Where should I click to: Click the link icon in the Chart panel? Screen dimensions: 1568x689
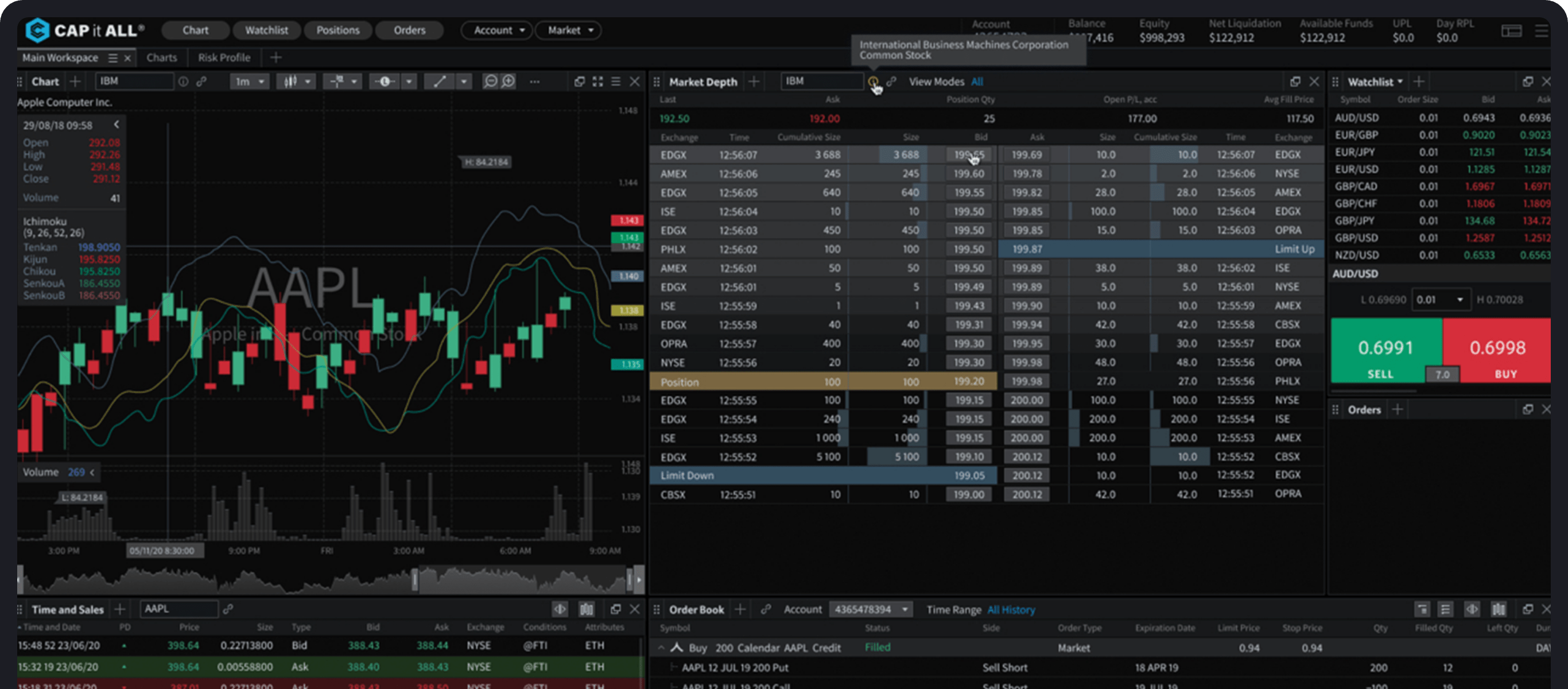tap(201, 82)
